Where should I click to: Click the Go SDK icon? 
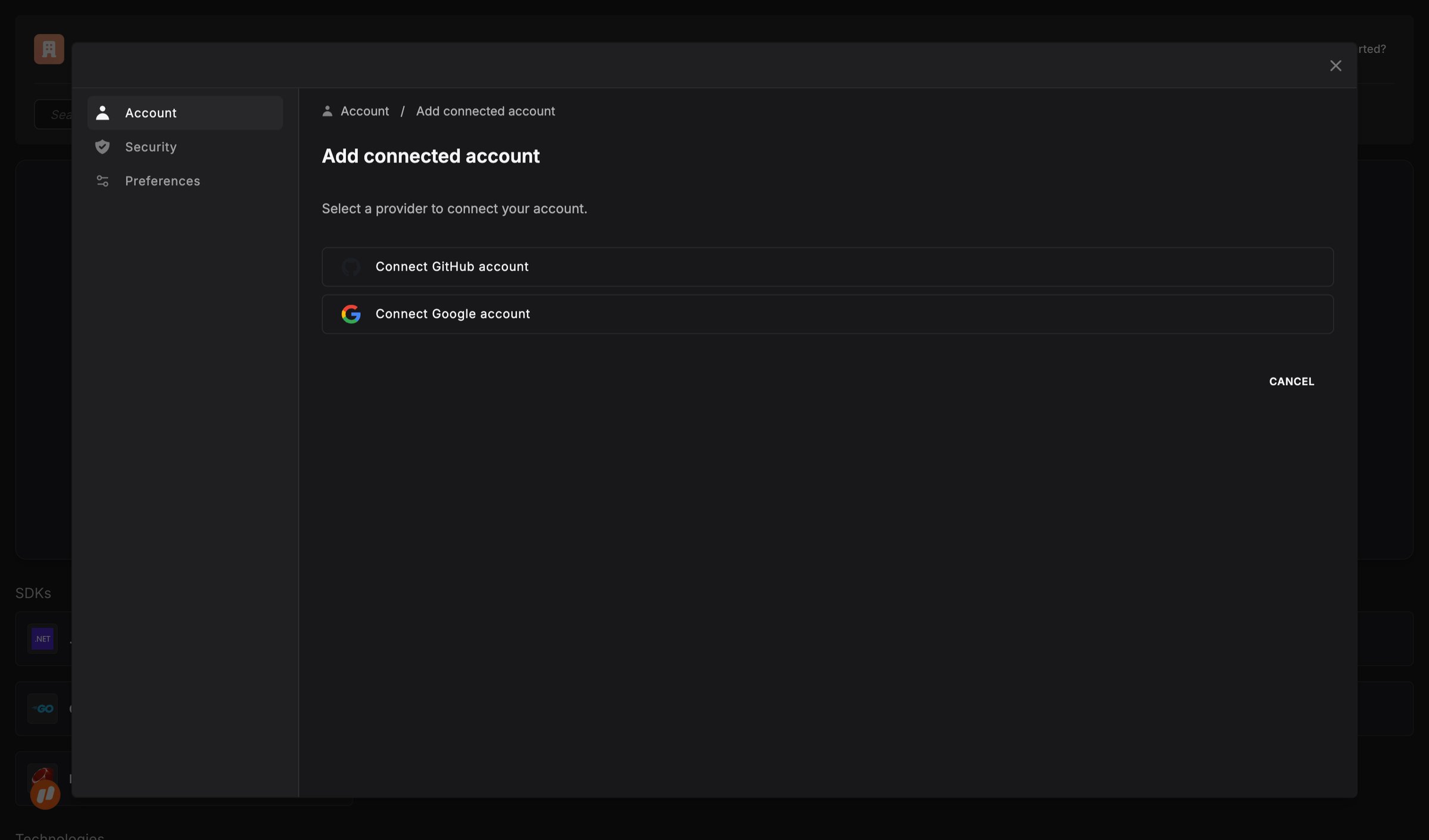coord(42,708)
